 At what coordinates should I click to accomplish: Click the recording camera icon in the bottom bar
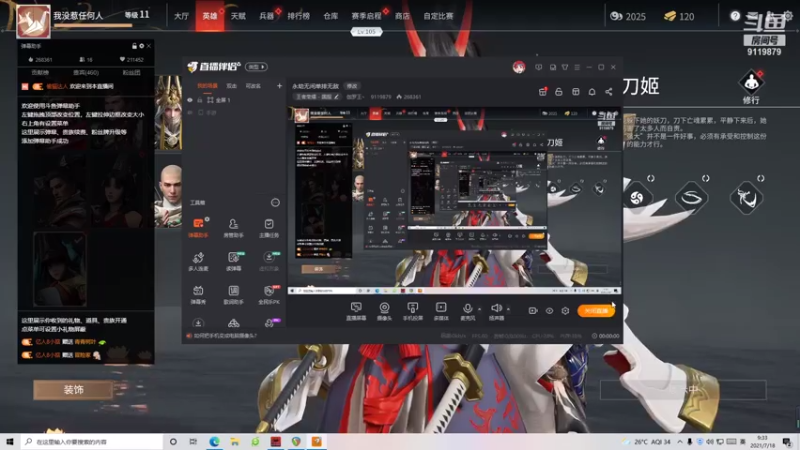pyautogui.click(x=533, y=310)
